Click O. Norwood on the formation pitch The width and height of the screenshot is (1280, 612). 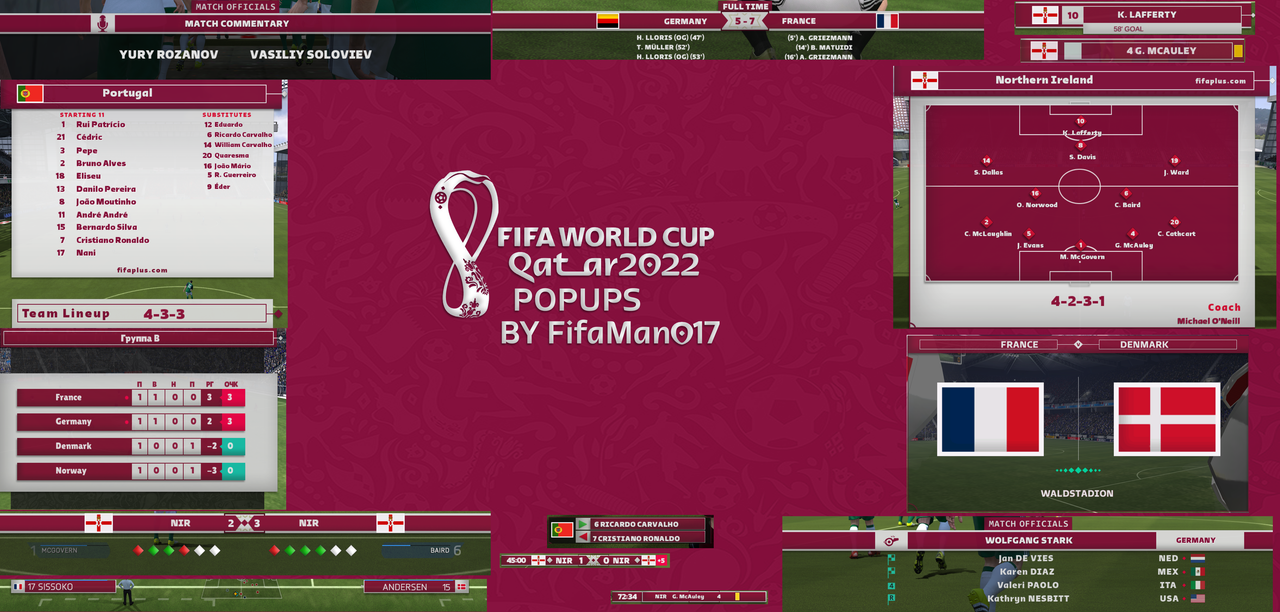pyautogui.click(x=1036, y=205)
